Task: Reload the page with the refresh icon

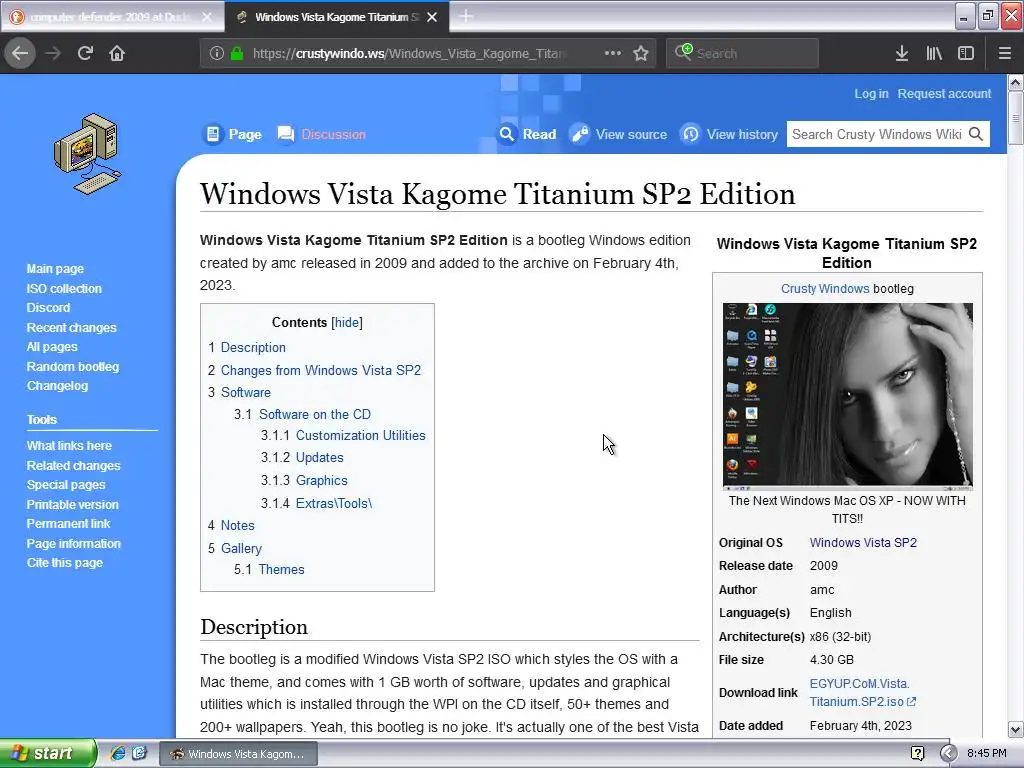Action: coord(85,53)
